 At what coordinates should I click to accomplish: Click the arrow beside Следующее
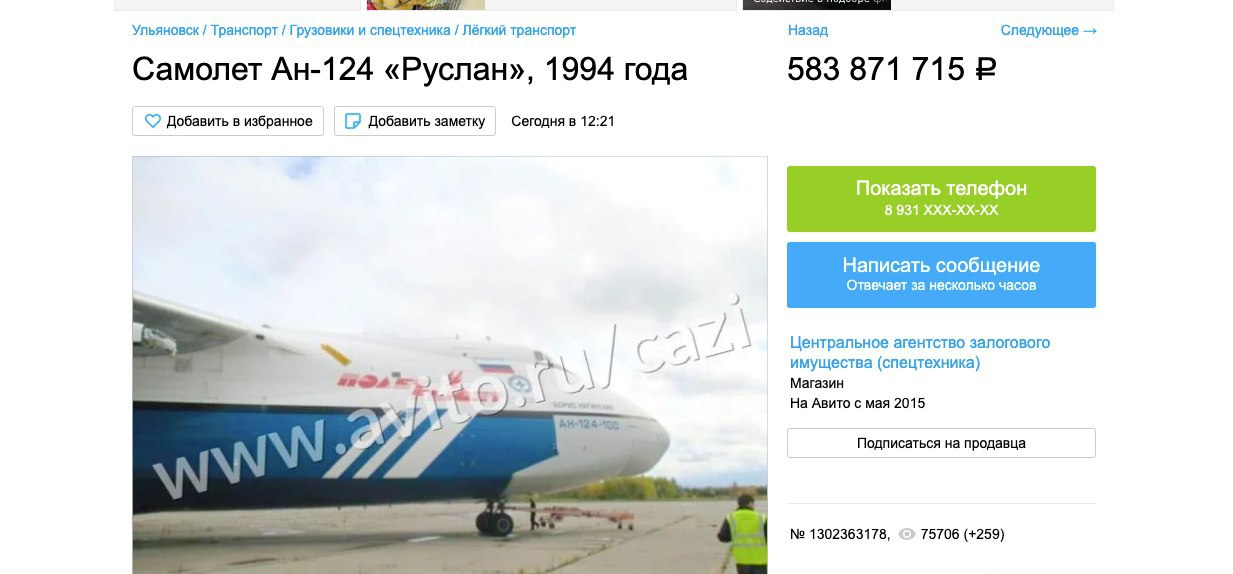tap(1090, 31)
